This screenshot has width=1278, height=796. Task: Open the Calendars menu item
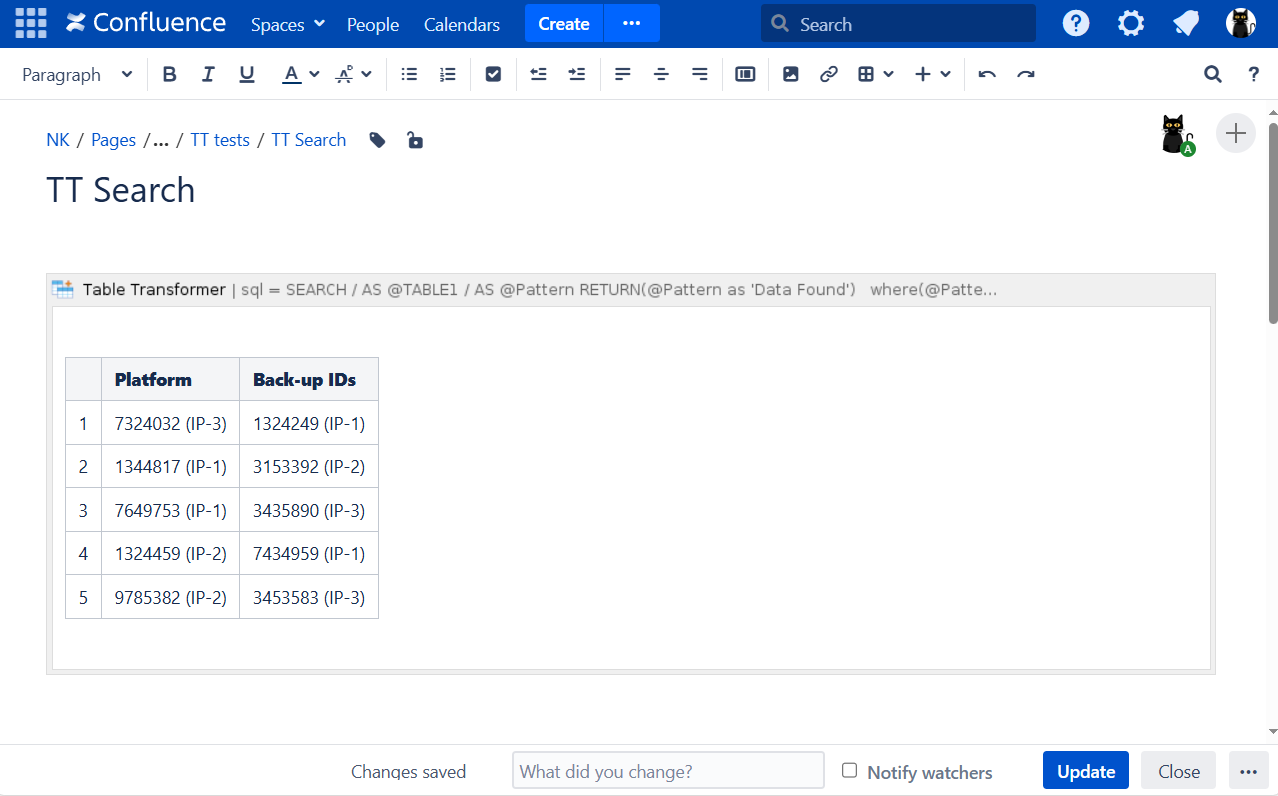(462, 24)
